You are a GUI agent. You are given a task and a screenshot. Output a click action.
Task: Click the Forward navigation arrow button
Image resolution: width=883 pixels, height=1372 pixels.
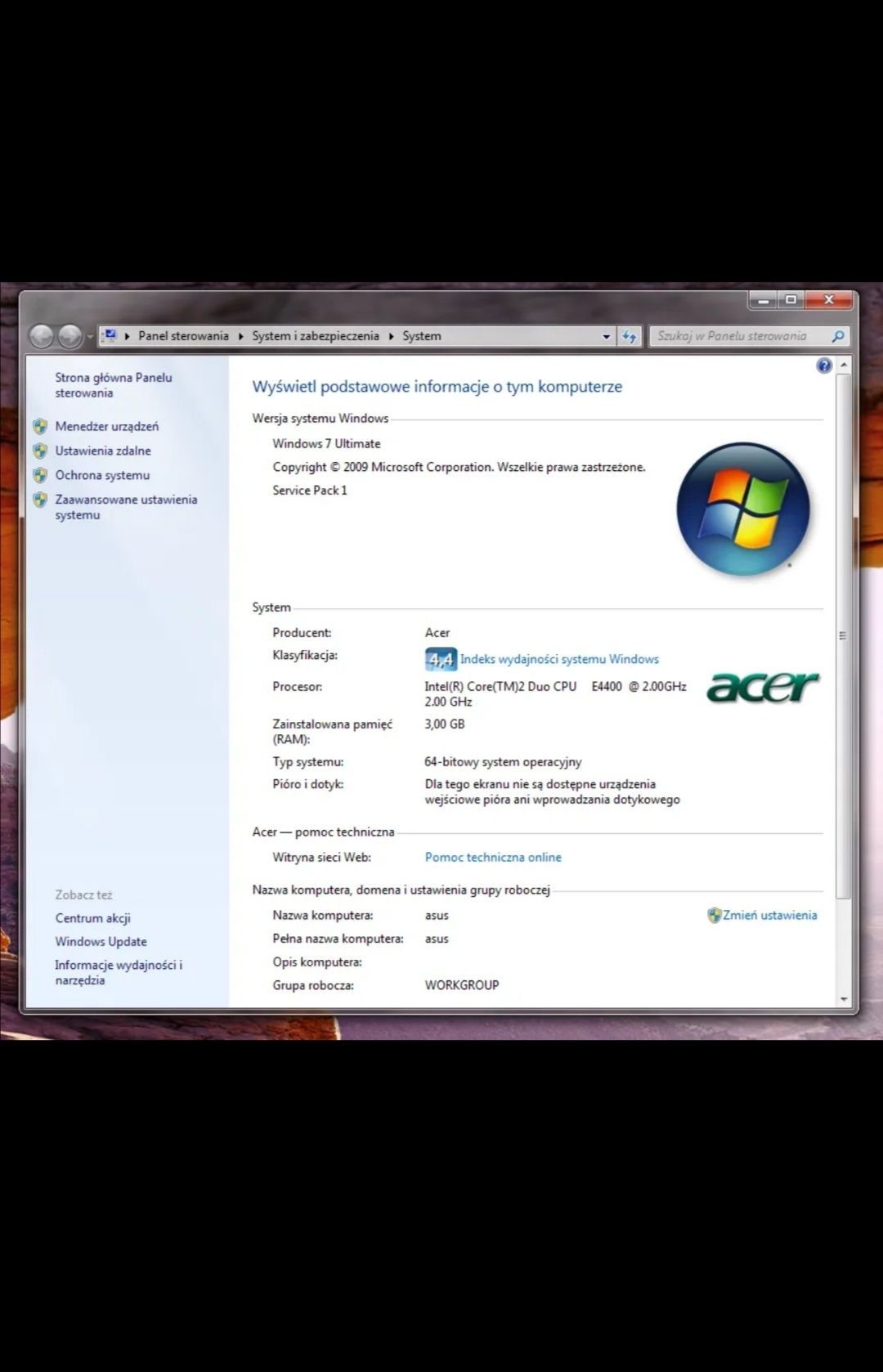70,336
